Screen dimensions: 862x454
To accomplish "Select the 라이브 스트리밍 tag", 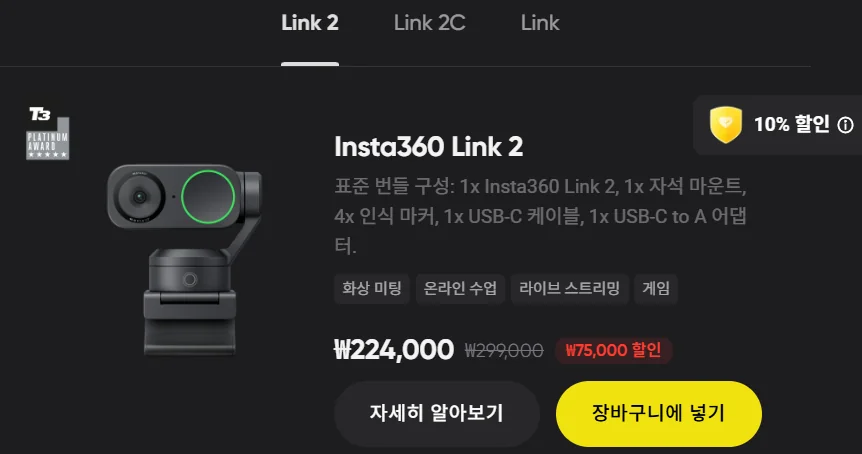I will pos(570,289).
